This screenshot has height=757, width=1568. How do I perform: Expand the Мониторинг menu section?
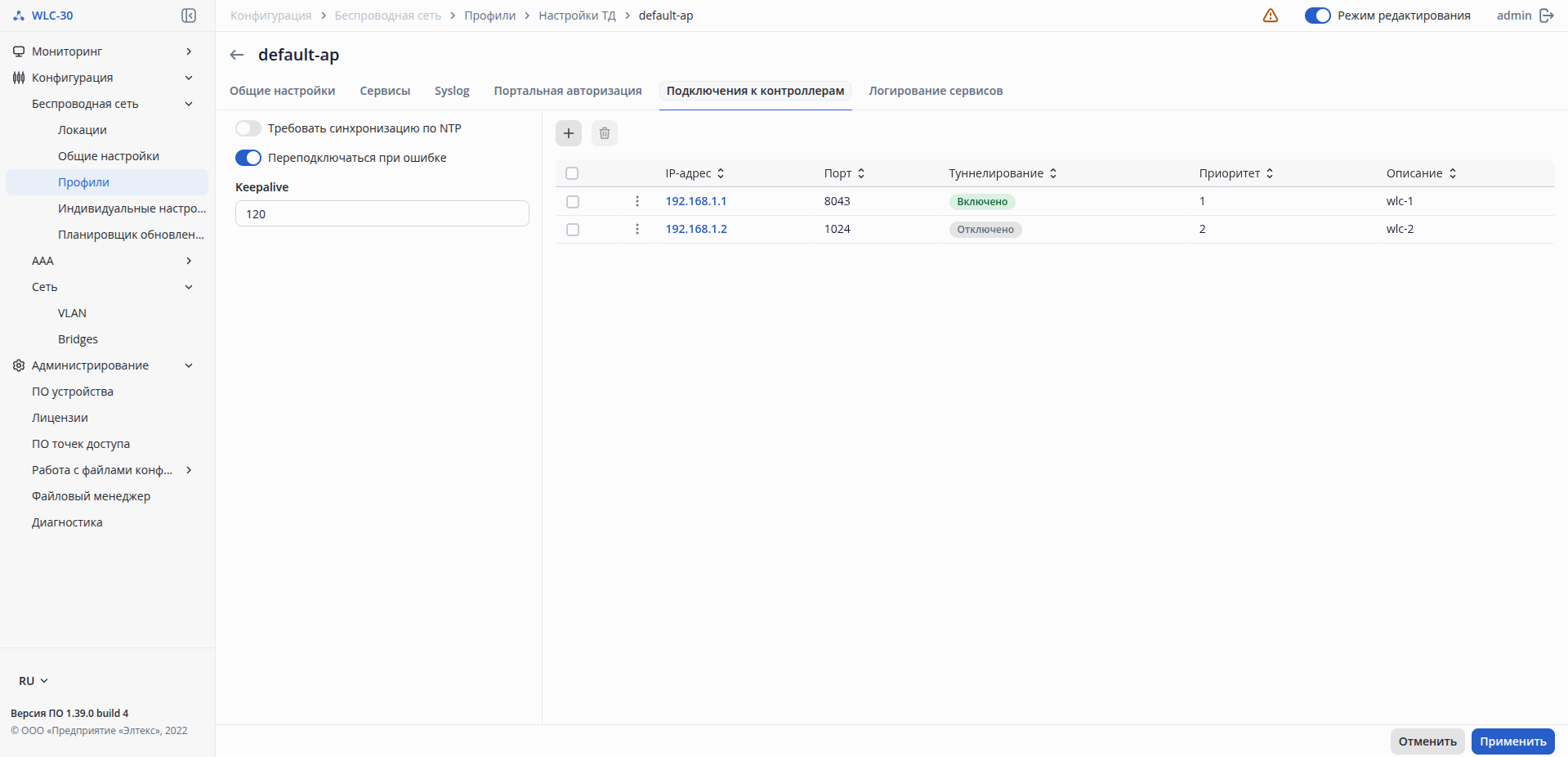(x=189, y=52)
